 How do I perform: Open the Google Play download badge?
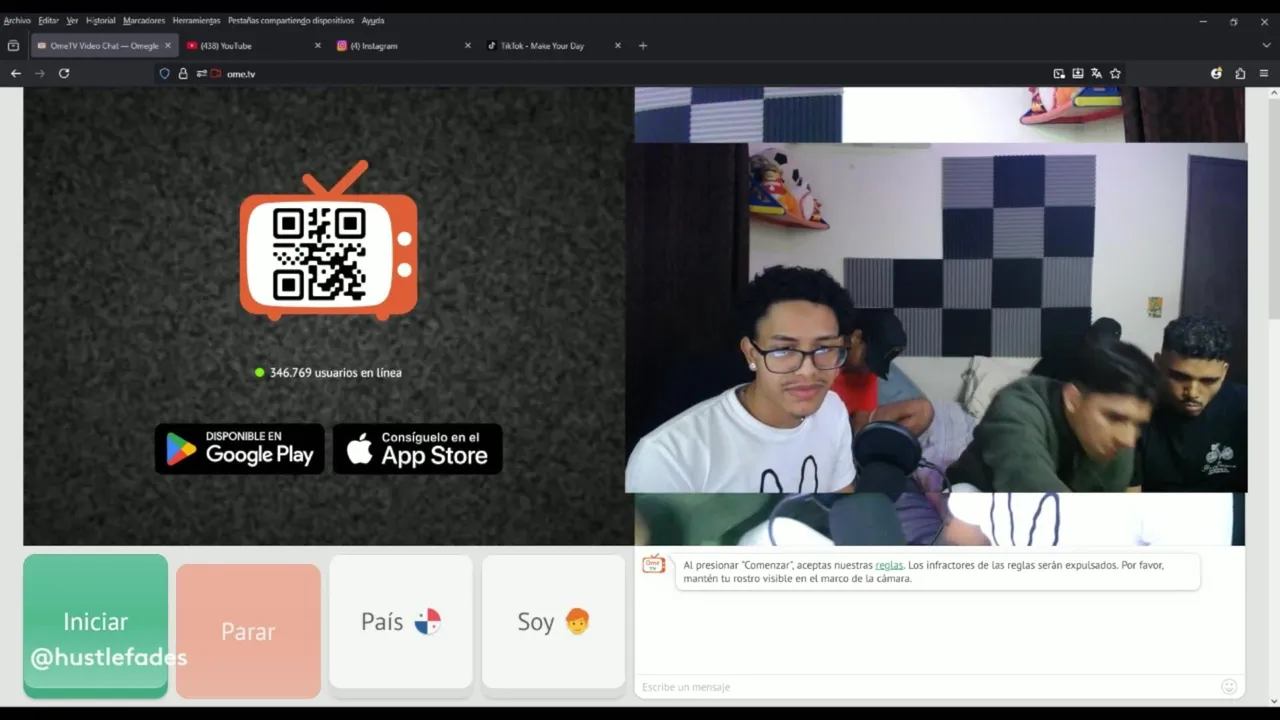[x=240, y=449]
